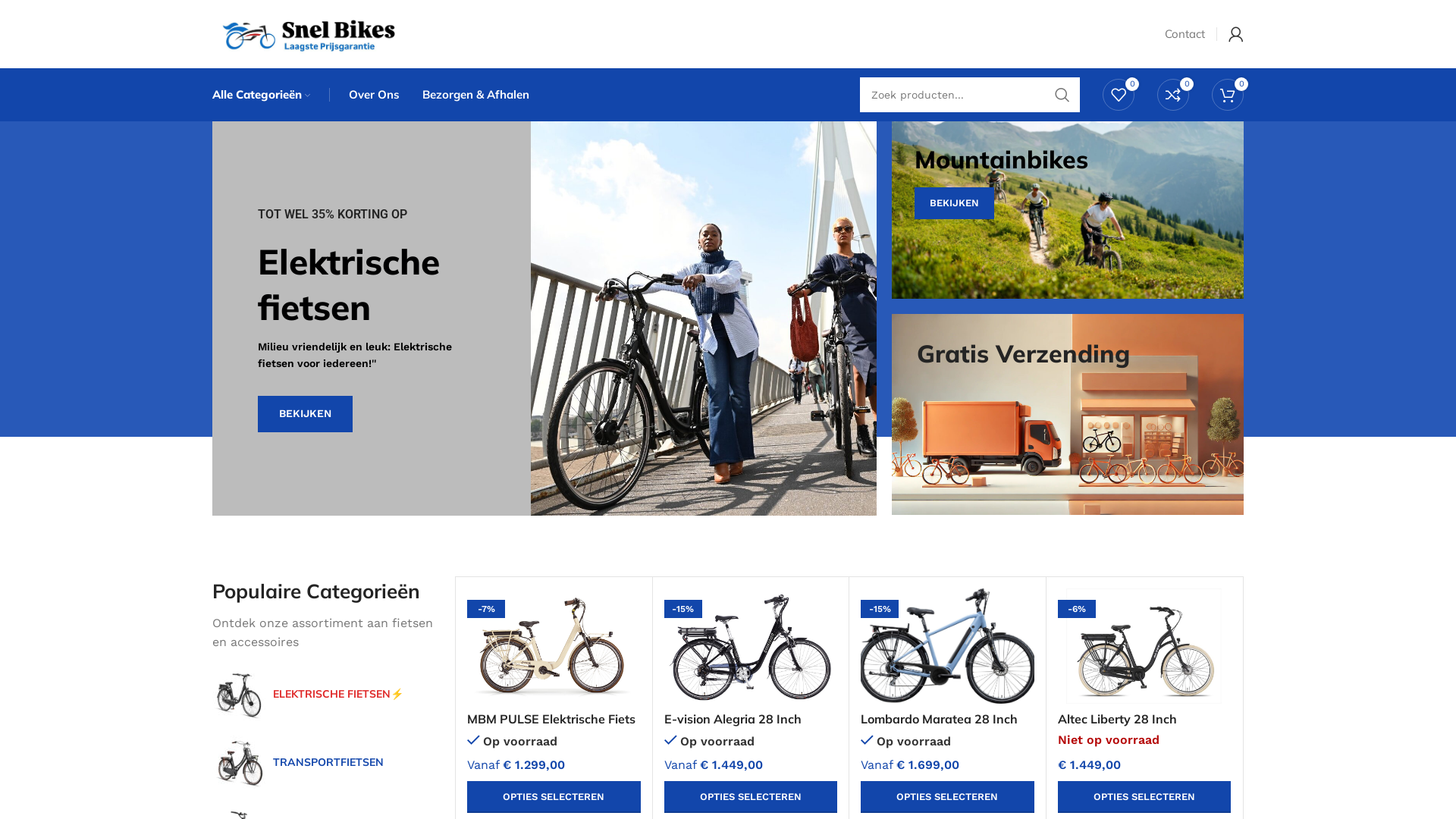The image size is (1456, 819).
Task: Click Bekijken button for Elektrische fietsen
Action: point(305,414)
